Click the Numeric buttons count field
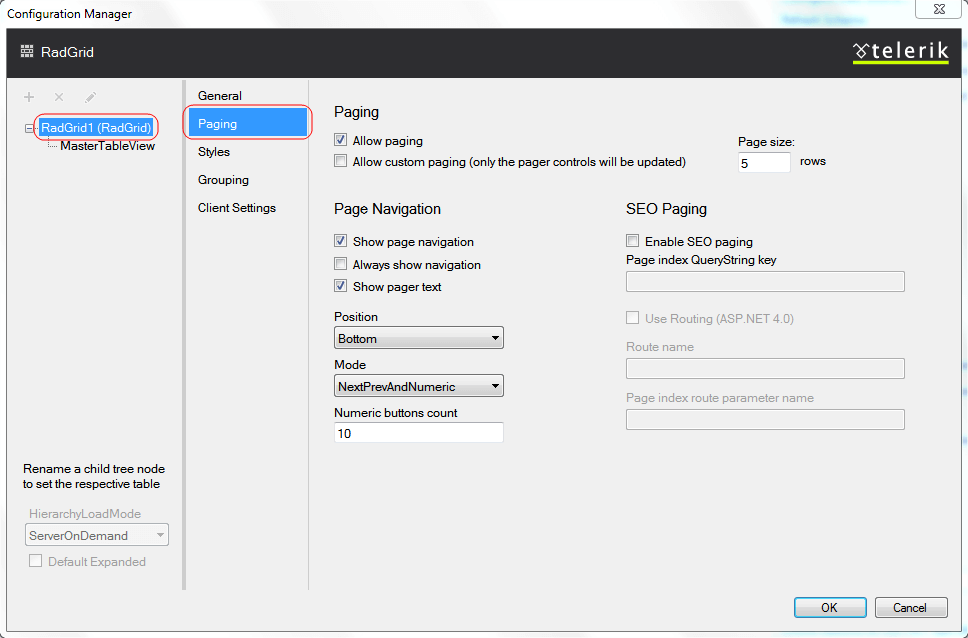Viewport: 968px width, 638px height. (x=418, y=432)
